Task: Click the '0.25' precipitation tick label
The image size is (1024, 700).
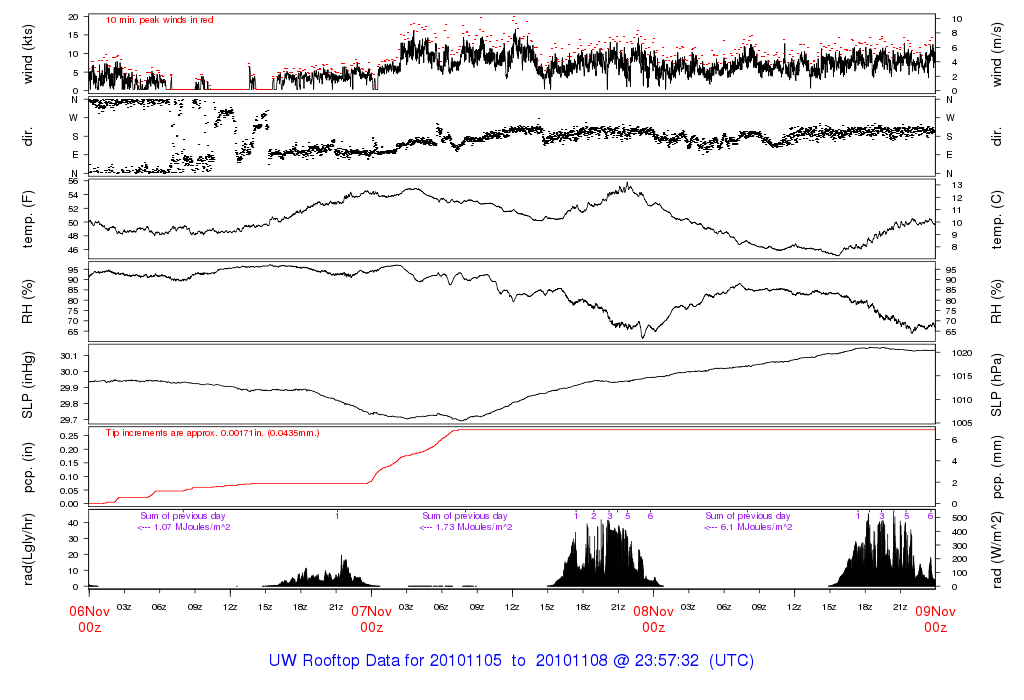Action: pyautogui.click(x=69, y=436)
